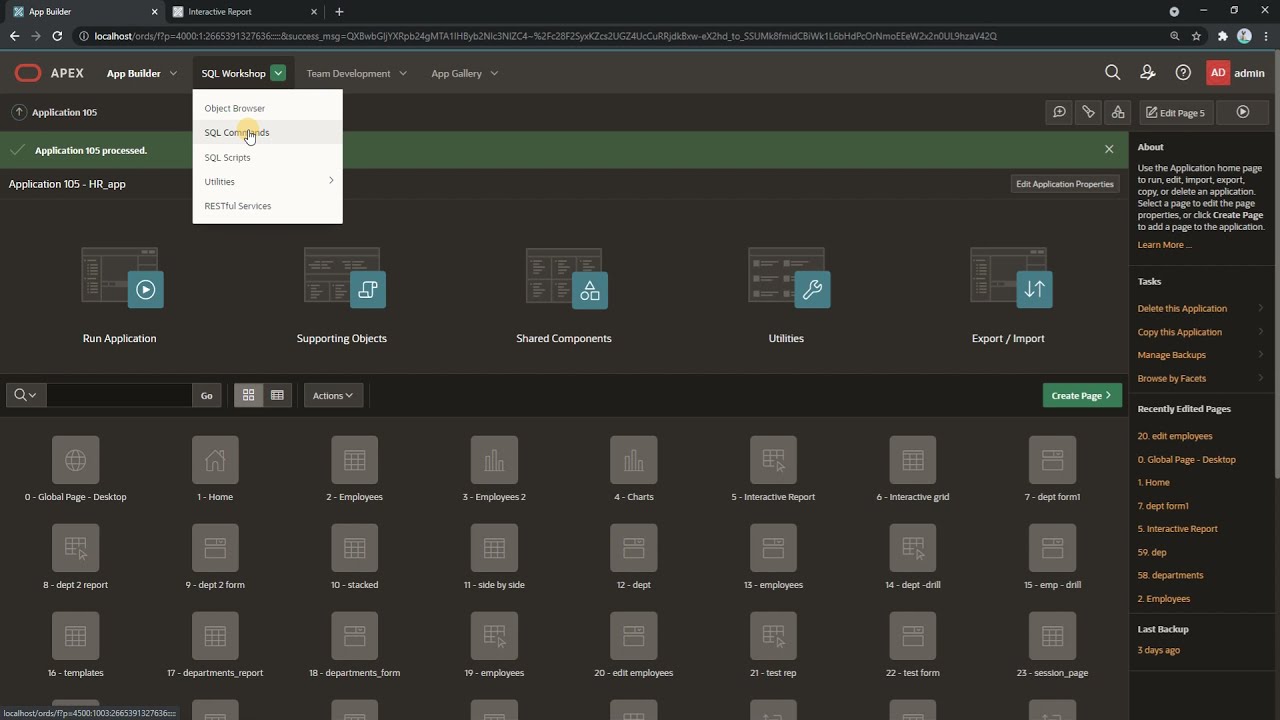Click the Go search button

[206, 395]
